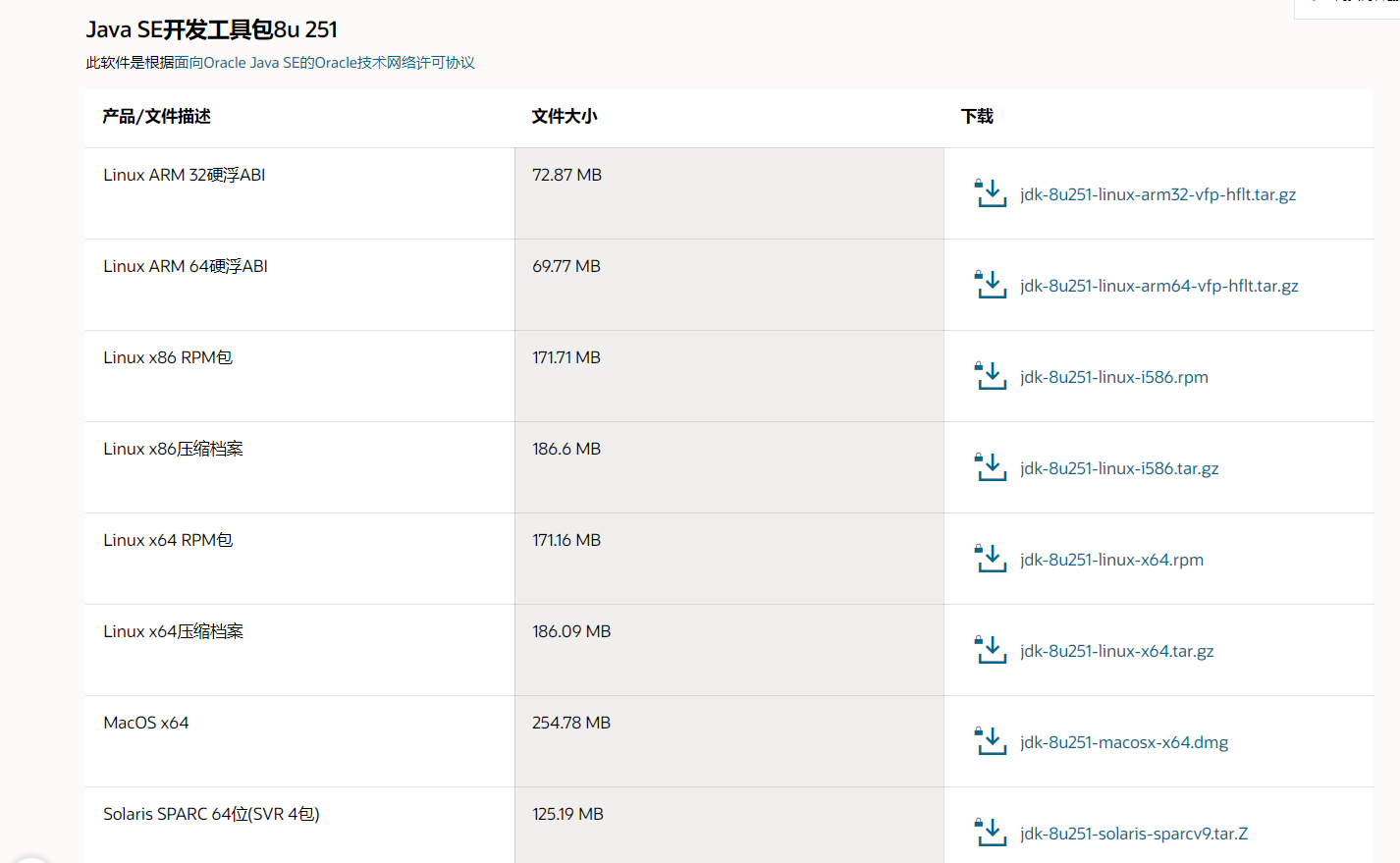The width and height of the screenshot is (1400, 863).
Task: Download jdk-8u251-linux-x64.rpm file link
Action: tap(1111, 560)
